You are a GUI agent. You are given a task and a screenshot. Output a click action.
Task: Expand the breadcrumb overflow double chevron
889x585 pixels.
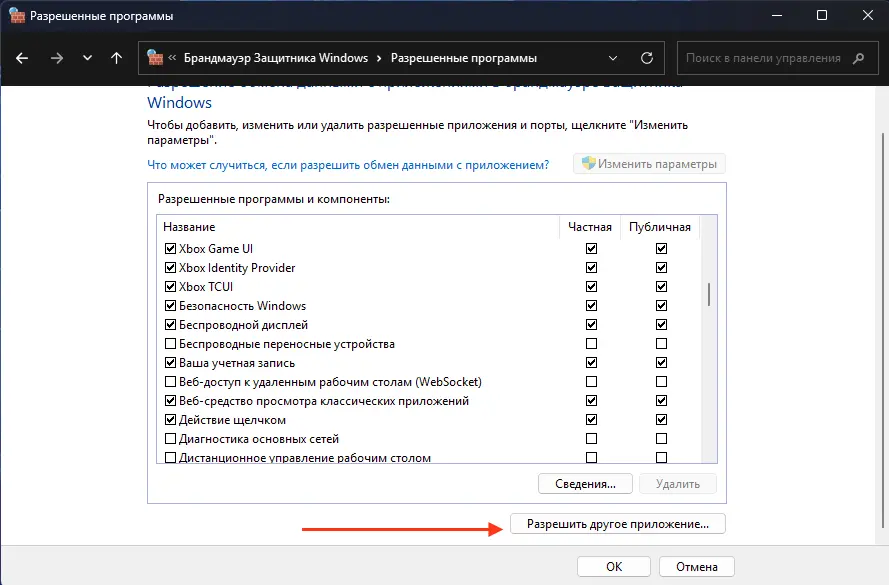(174, 58)
